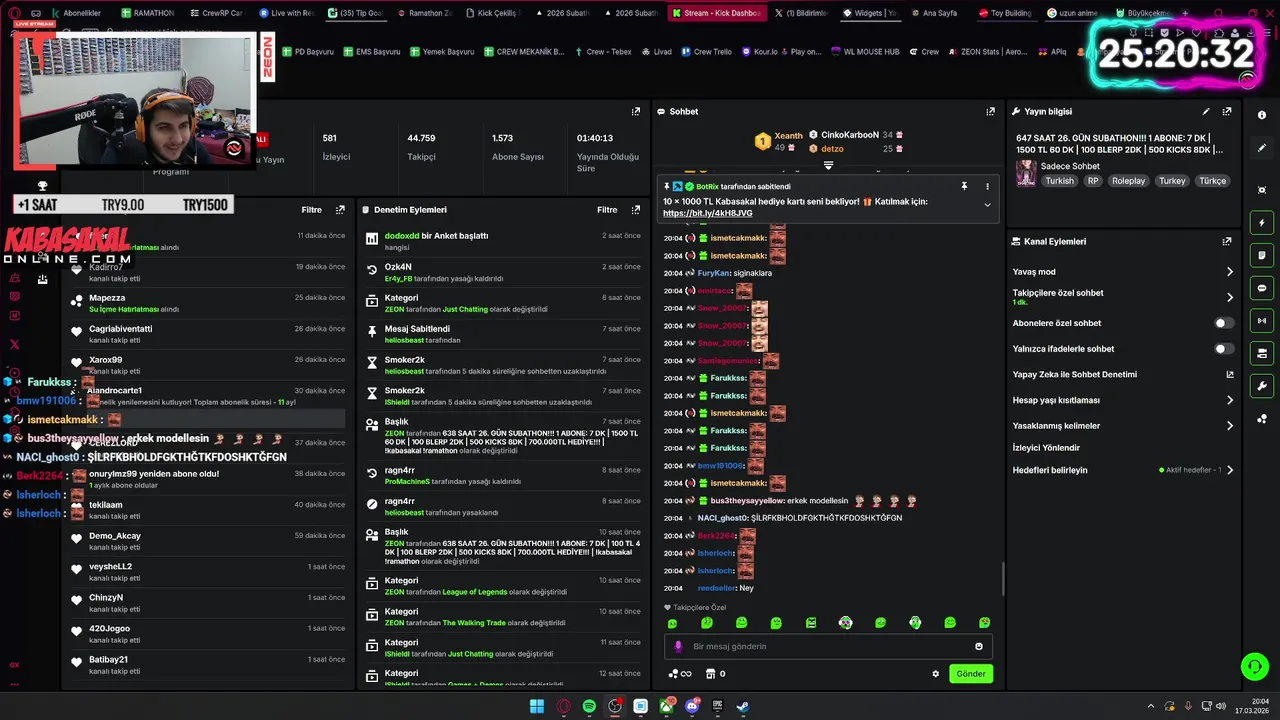Image resolution: width=1280 pixels, height=720 pixels.
Task: Expand Hedefleri belirleyin arrow
Action: (x=1229, y=470)
